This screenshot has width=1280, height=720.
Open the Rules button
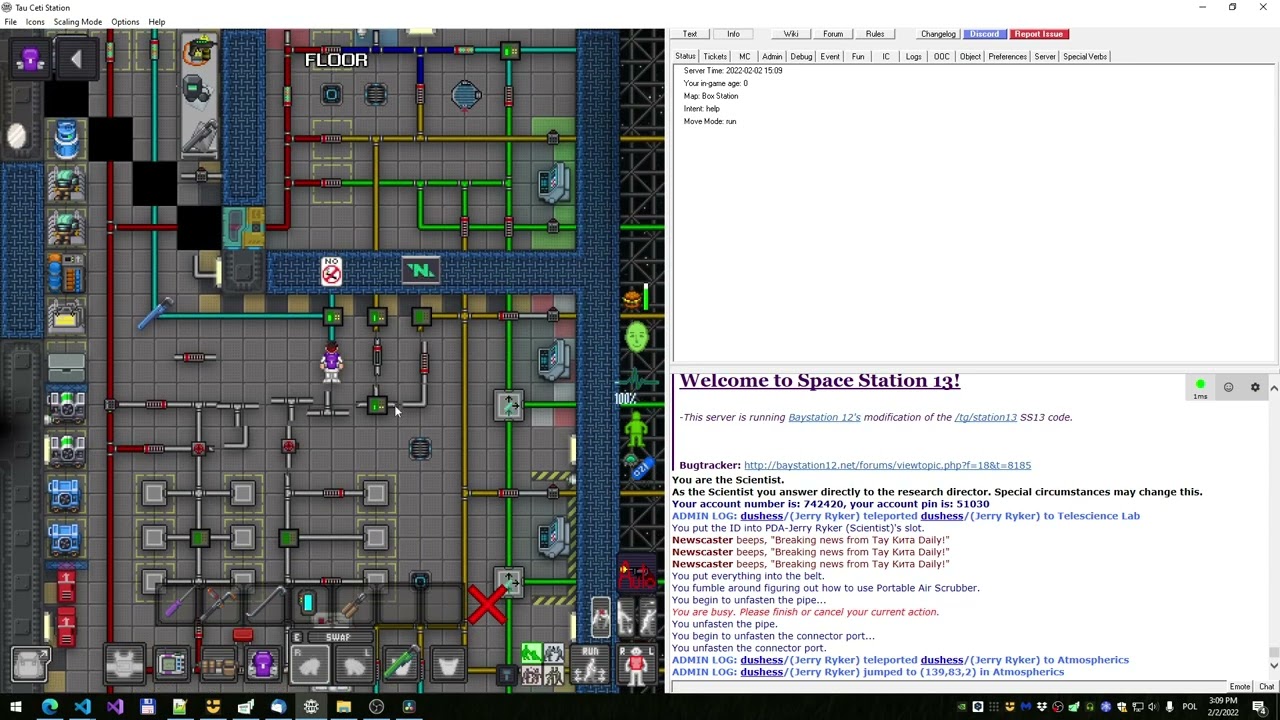(x=875, y=34)
